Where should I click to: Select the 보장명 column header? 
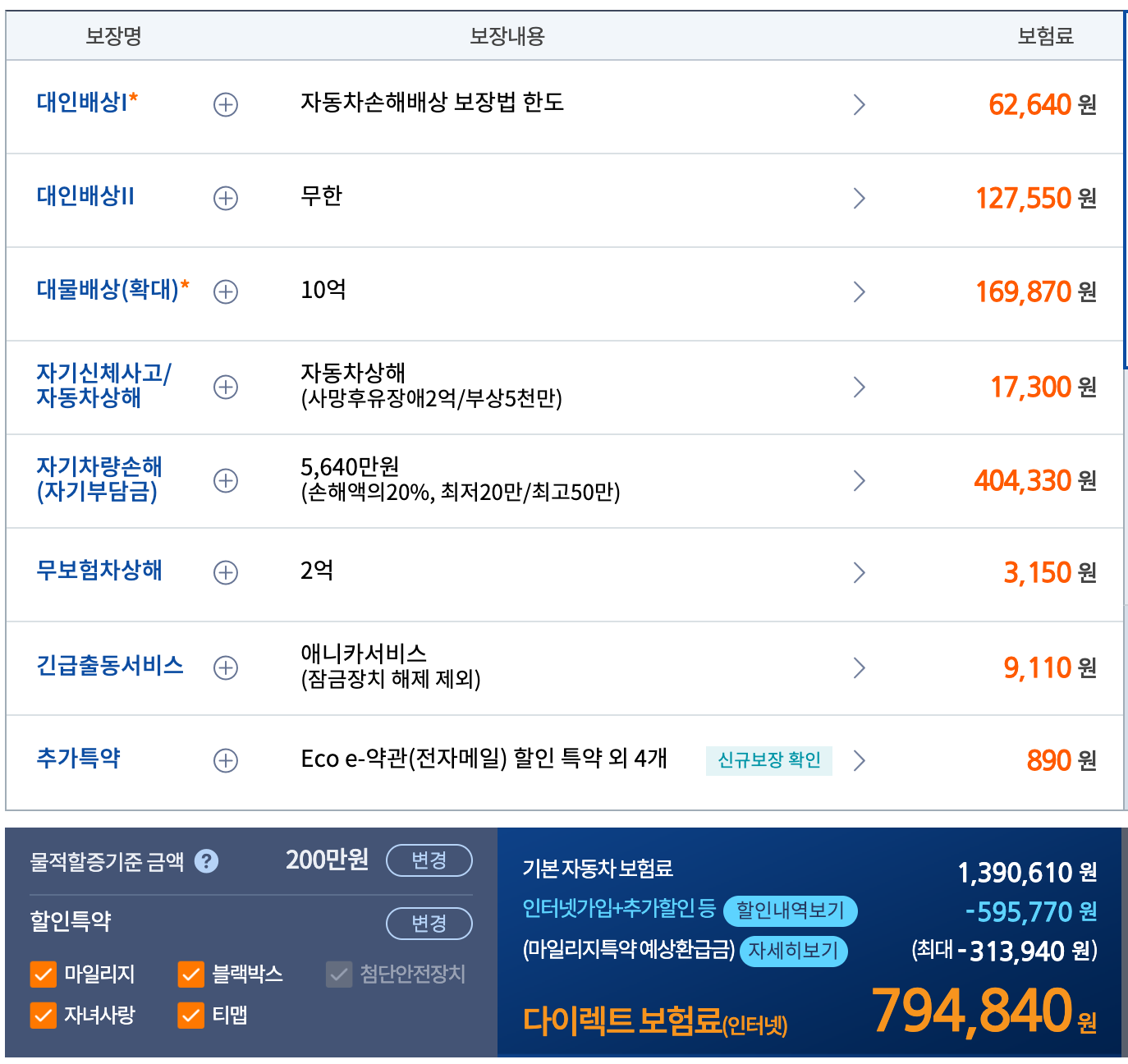[x=112, y=36]
